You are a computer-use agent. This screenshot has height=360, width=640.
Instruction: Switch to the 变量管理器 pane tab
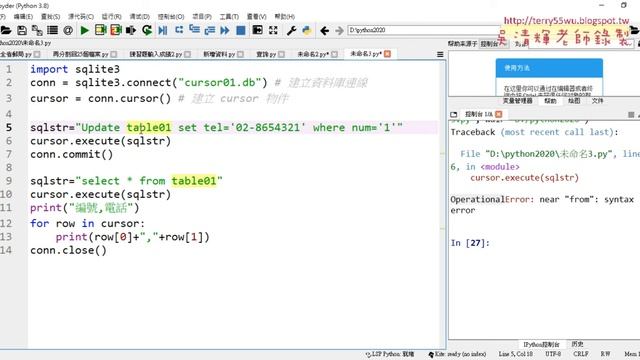tap(518, 101)
